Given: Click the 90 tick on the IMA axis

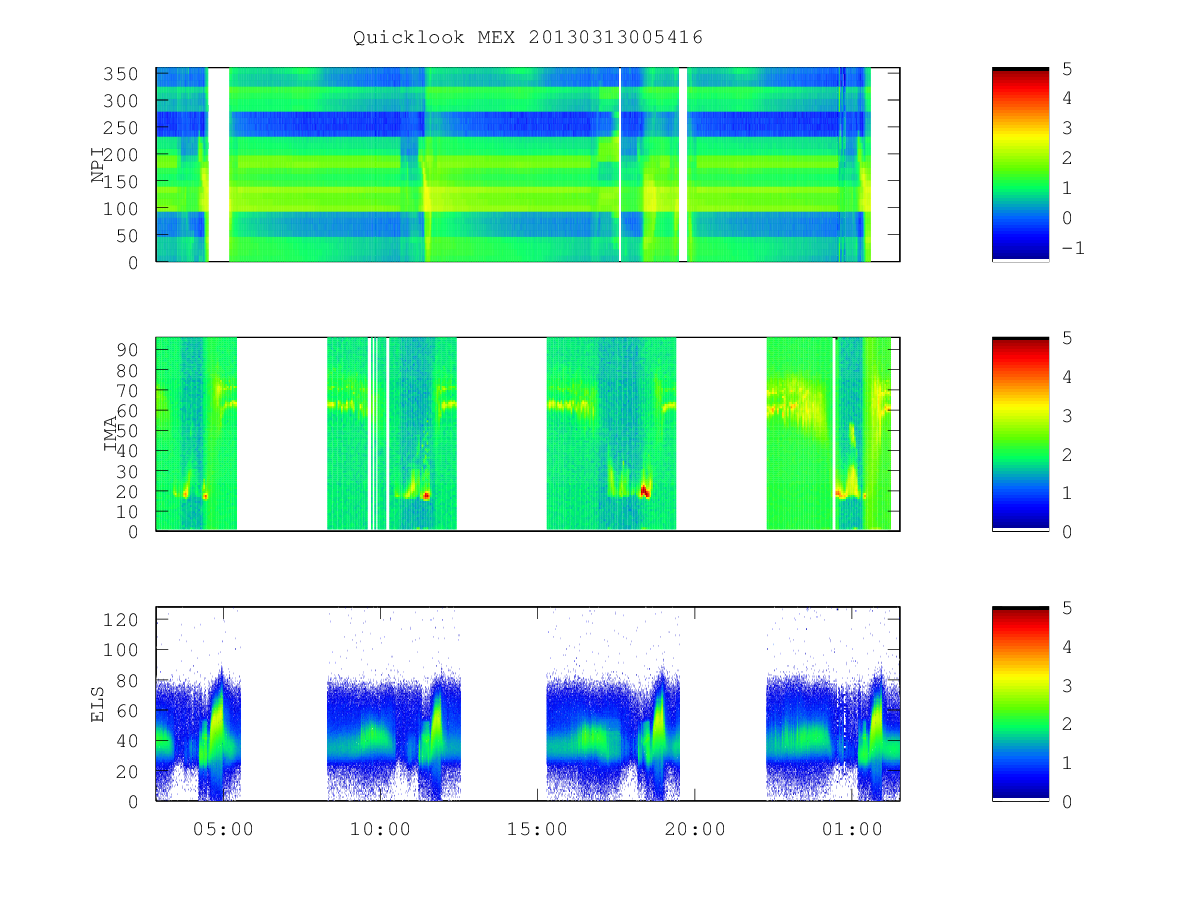Looking at the screenshot, I should [x=127, y=350].
